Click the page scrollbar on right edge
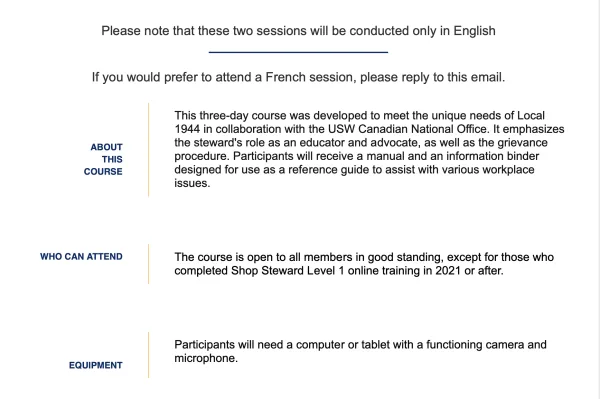 596,199
